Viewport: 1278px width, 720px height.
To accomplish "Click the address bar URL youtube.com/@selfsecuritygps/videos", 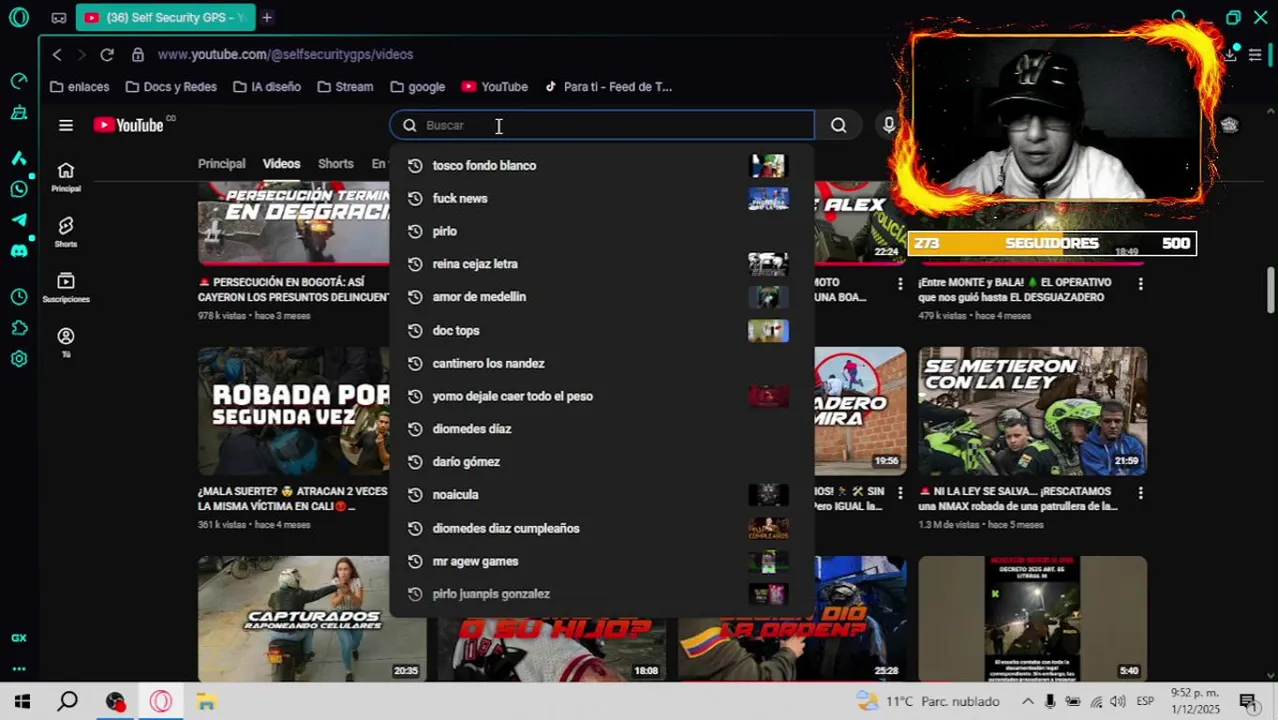I will pos(285,54).
